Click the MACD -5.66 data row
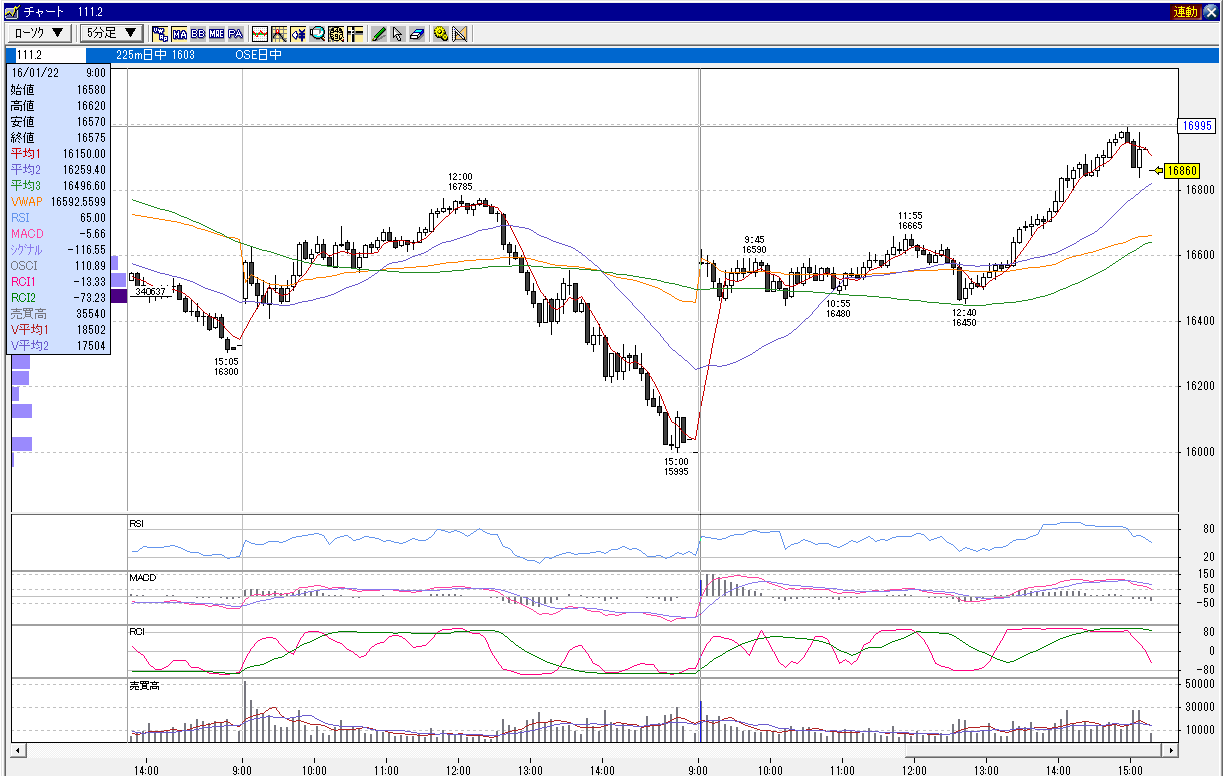Viewport: 1225px width, 776px height. [58, 234]
